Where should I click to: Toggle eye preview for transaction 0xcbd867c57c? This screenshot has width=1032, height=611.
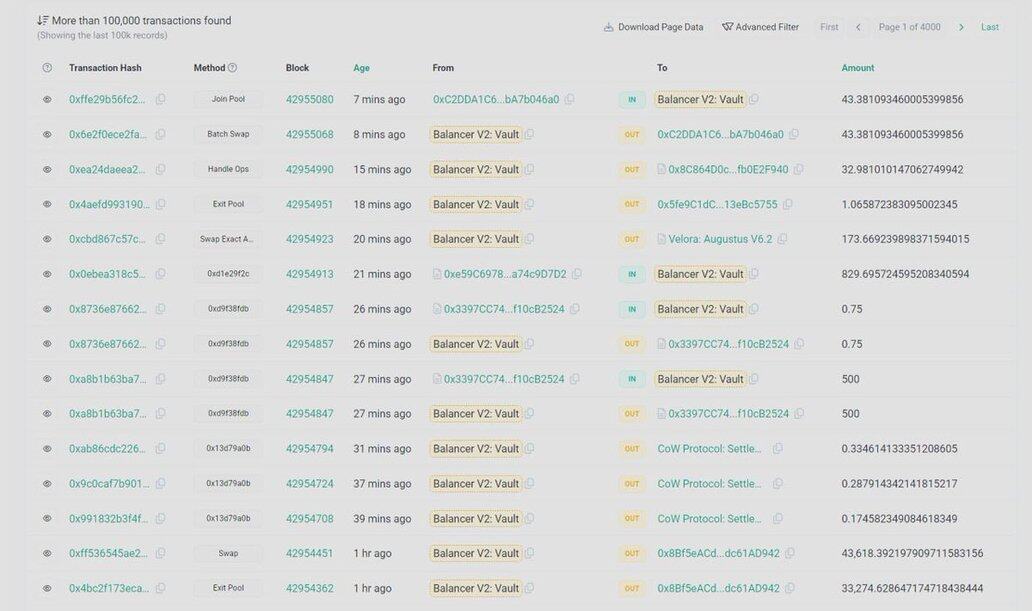pos(47,239)
